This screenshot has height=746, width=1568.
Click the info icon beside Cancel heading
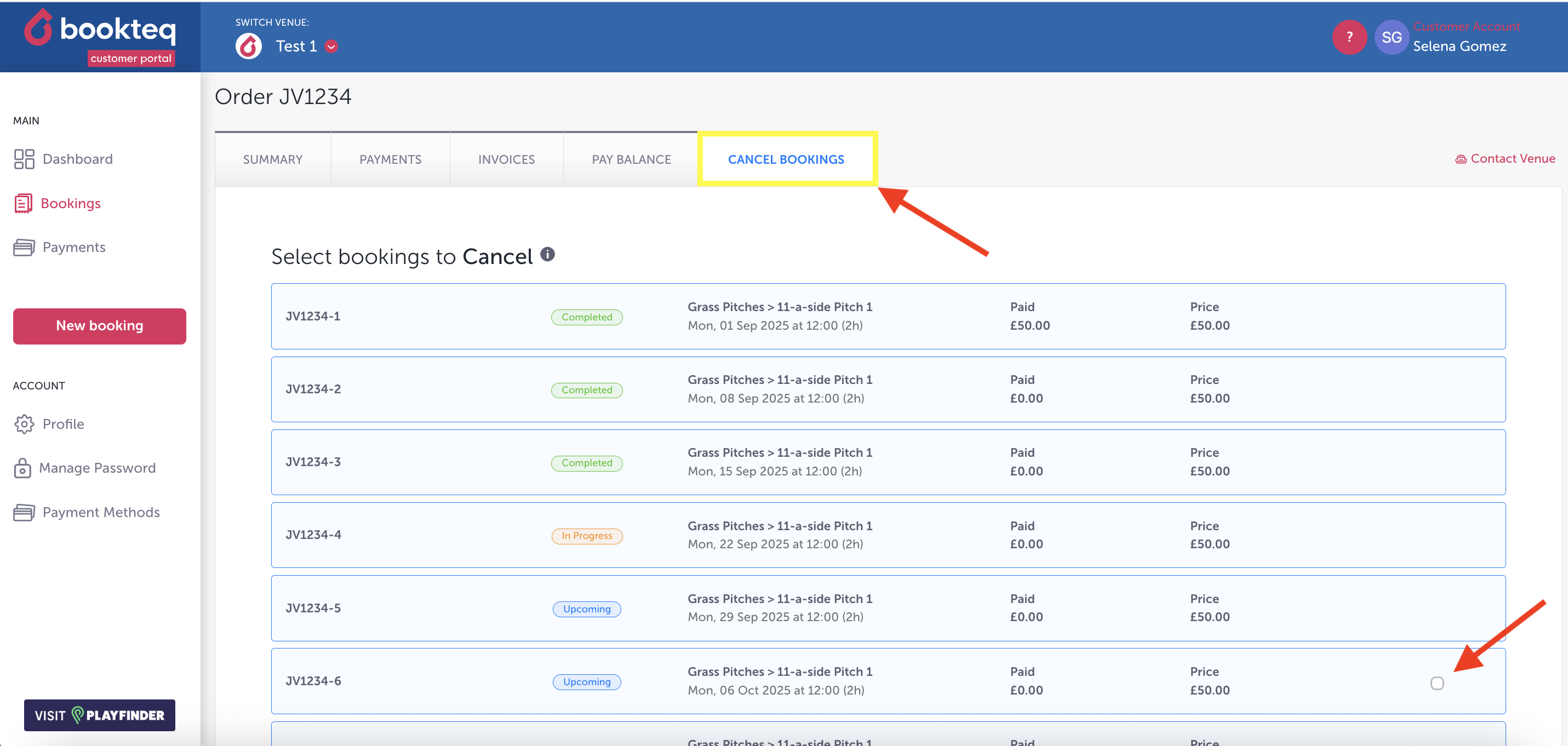point(547,254)
